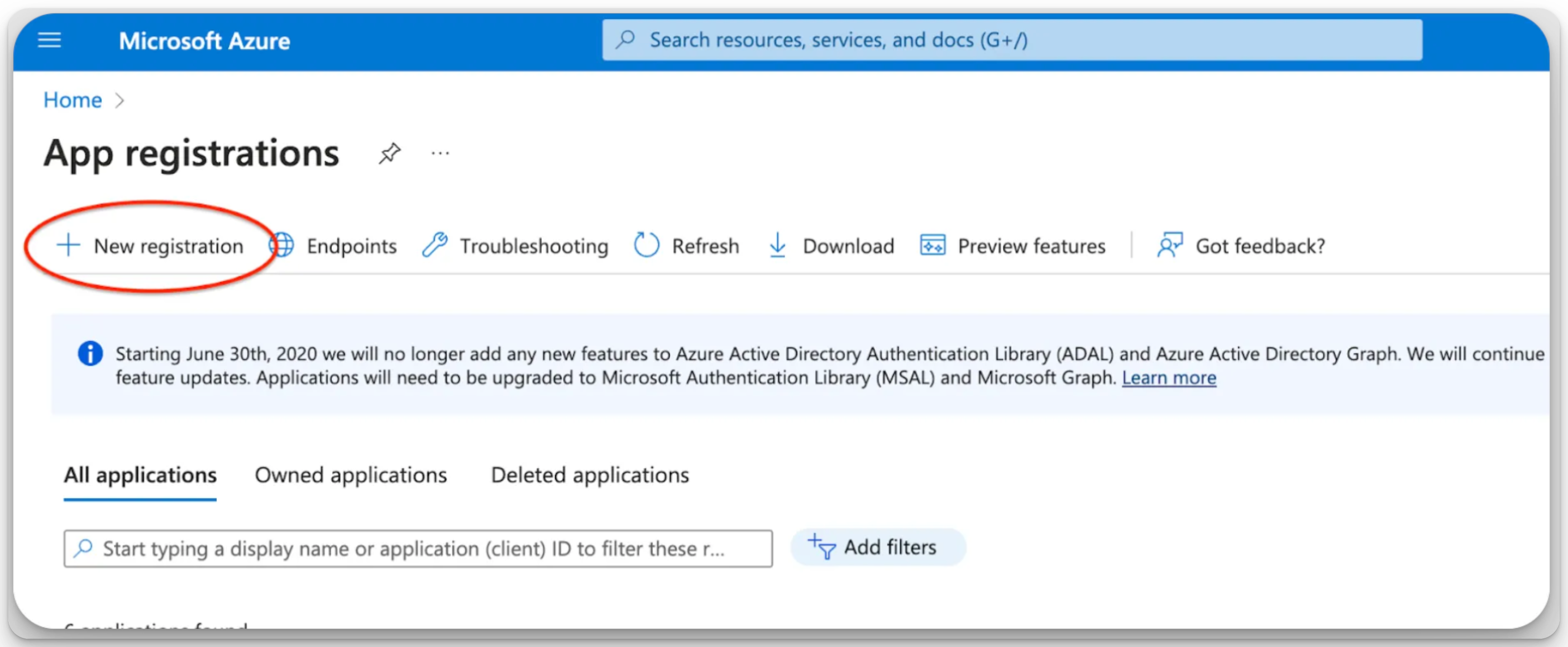Image resolution: width=1568 pixels, height=647 pixels.
Task: Click the banner text about ADAL deprecation
Action: (x=830, y=366)
